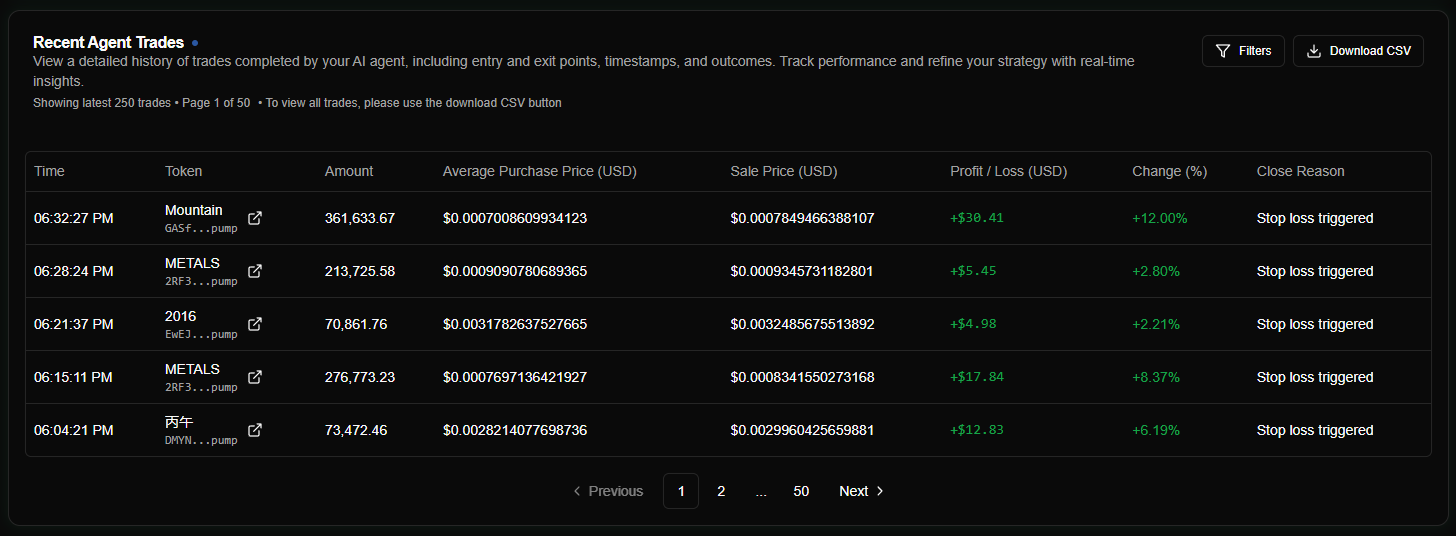Click the blue info dot beside Recent Agent Trades

pos(195,43)
